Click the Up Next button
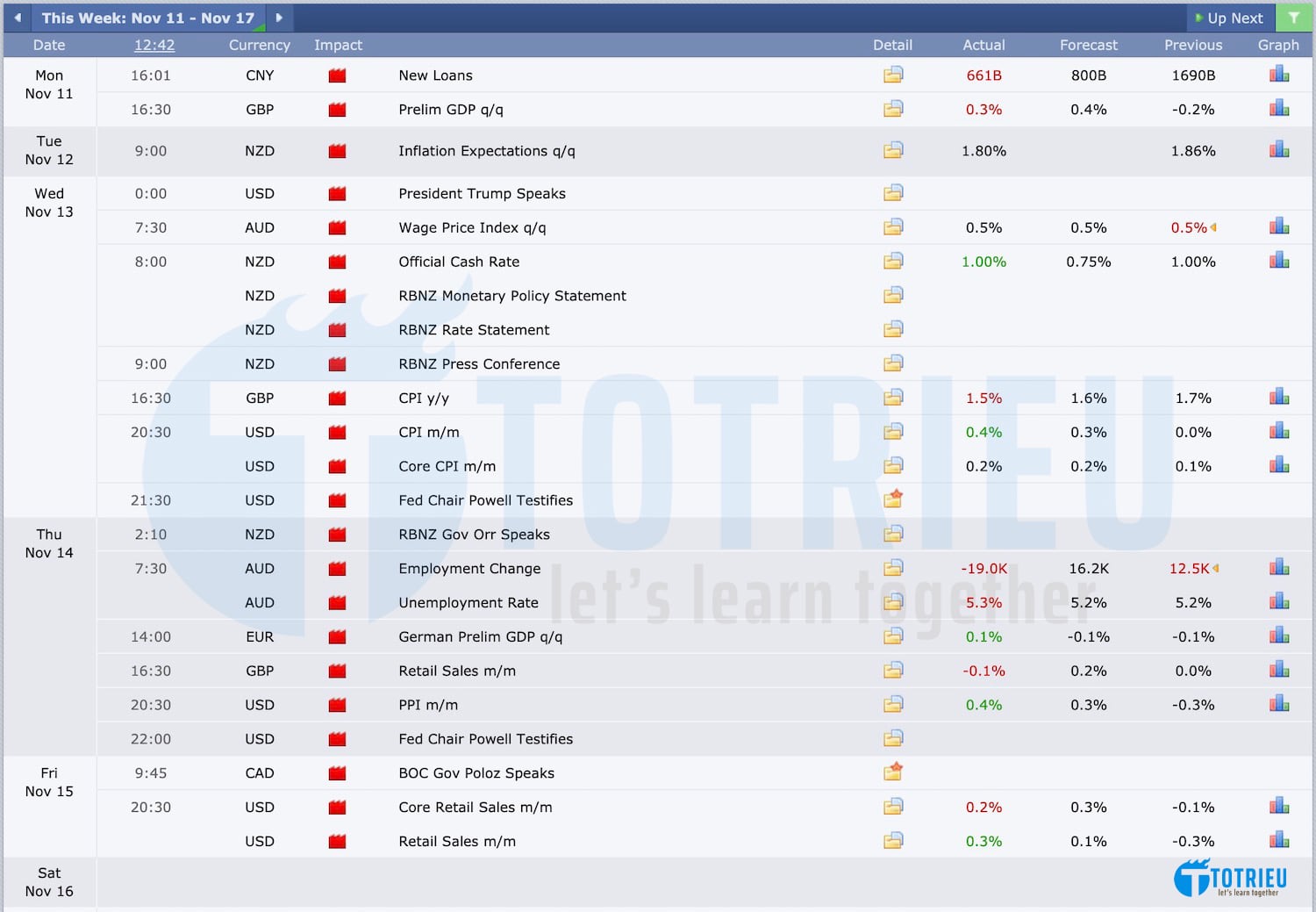 pos(1229,18)
